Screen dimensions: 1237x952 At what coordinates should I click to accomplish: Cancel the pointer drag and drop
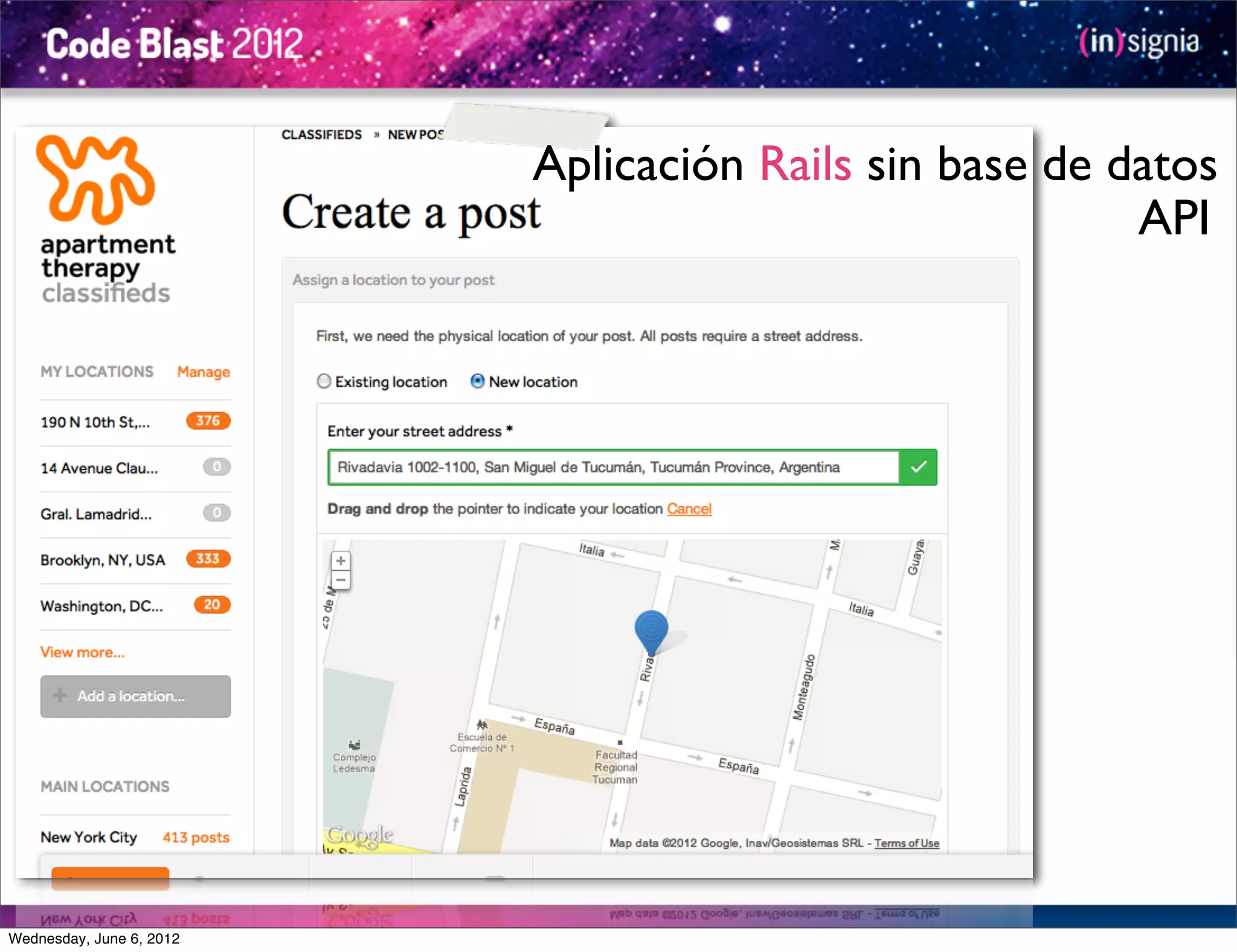tap(689, 509)
